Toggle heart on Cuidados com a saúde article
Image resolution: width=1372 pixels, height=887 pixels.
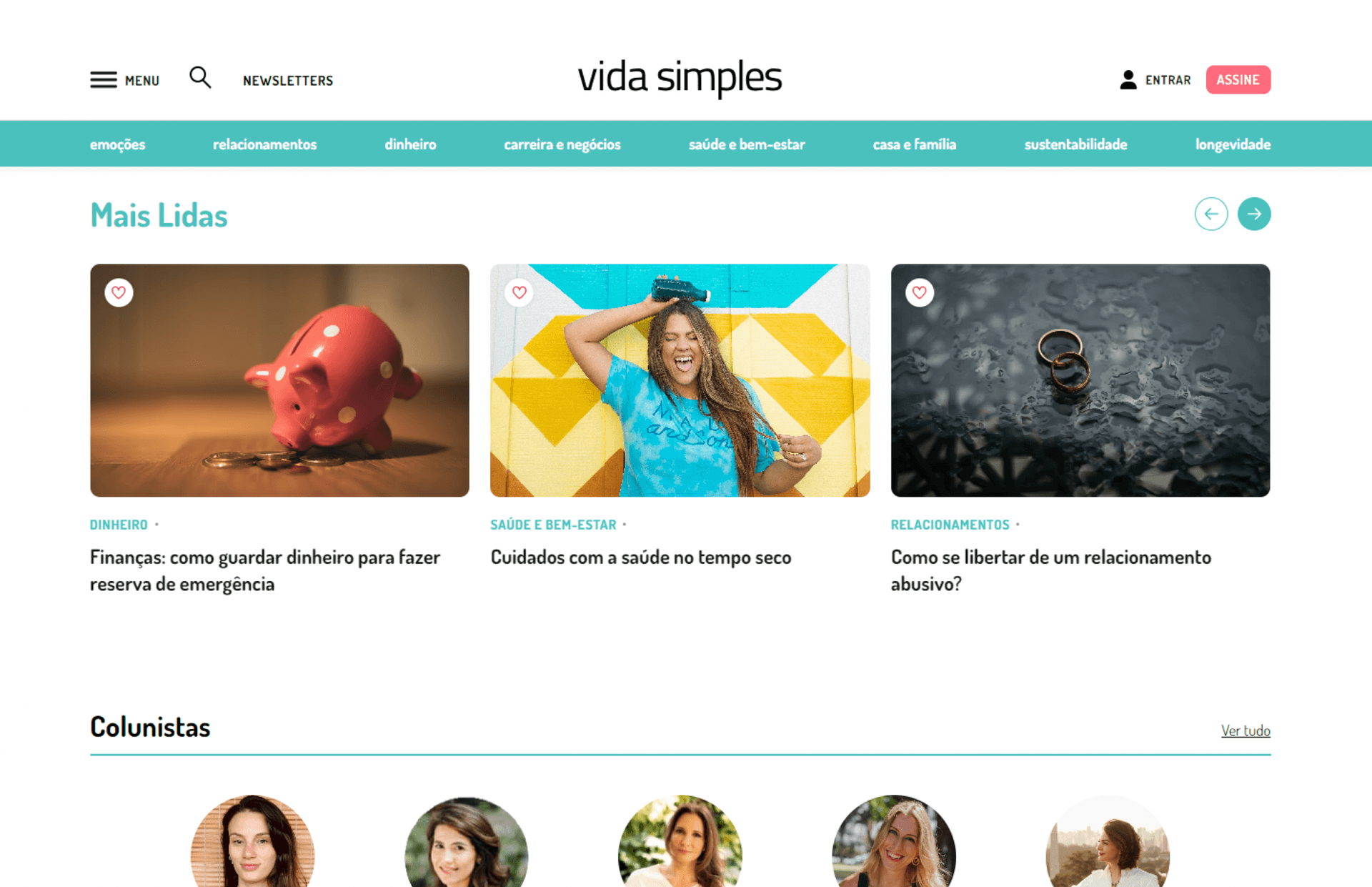[x=519, y=292]
